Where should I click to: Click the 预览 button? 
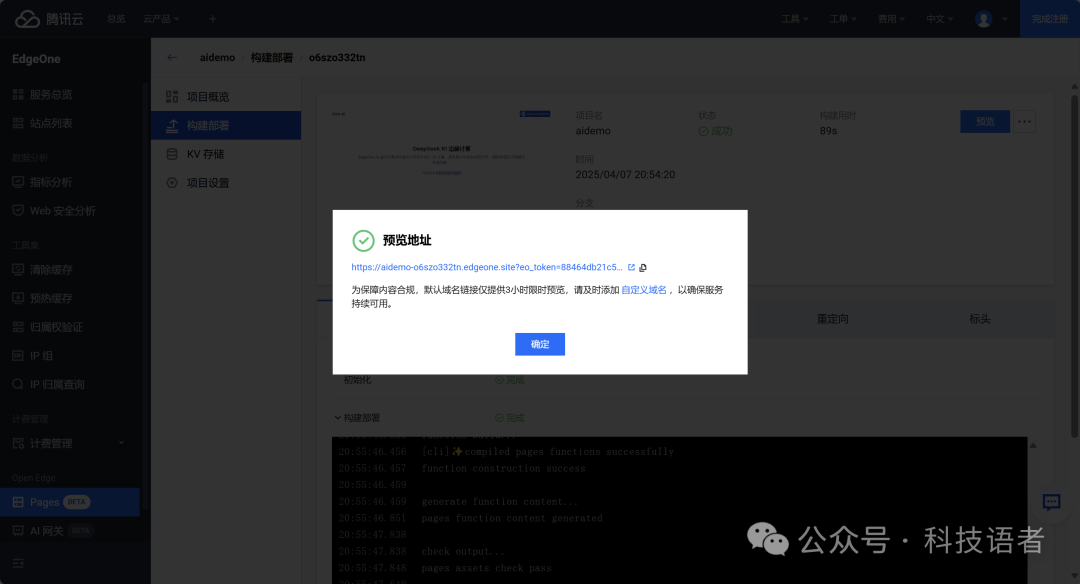coord(985,121)
